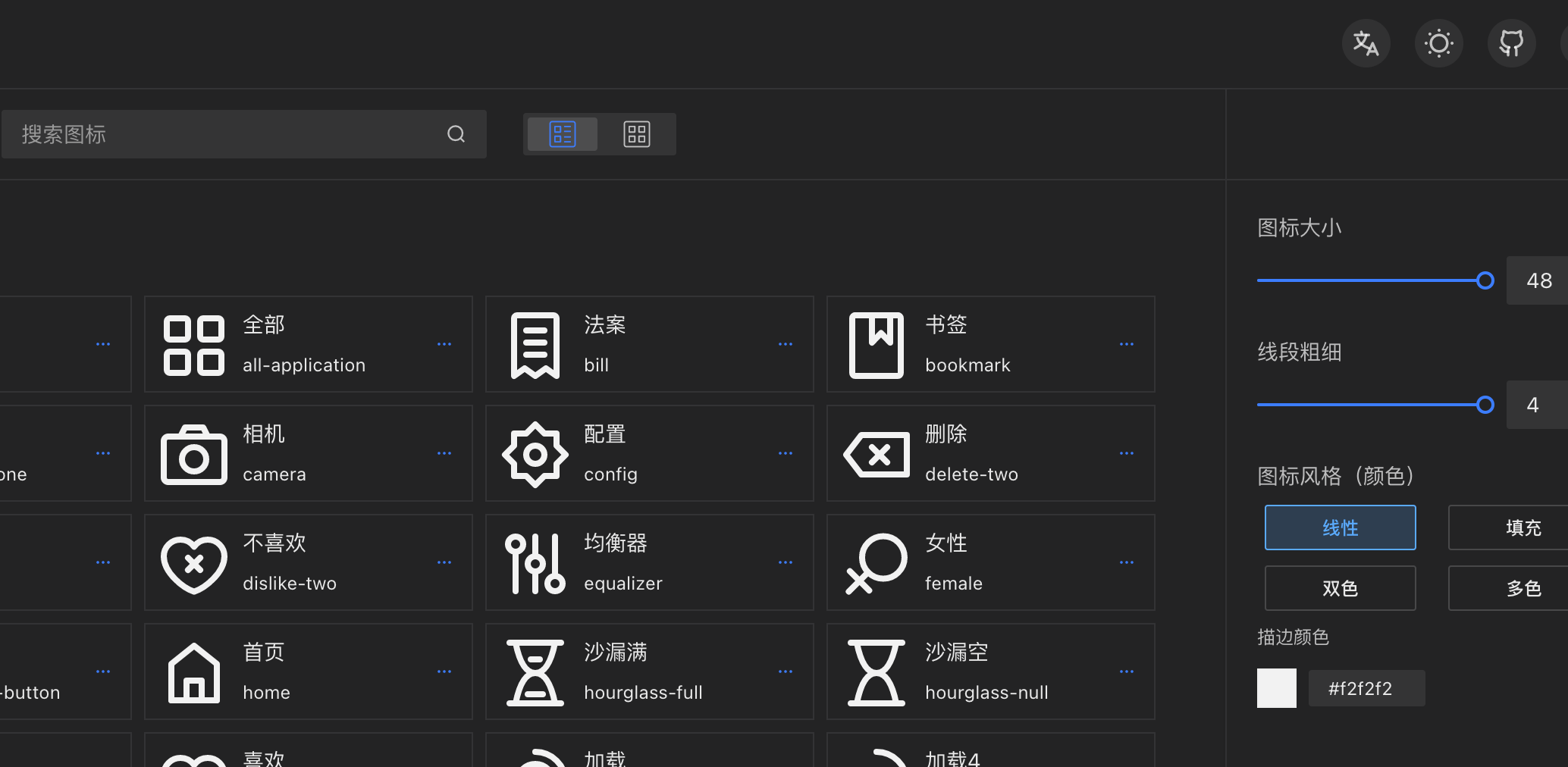The height and width of the screenshot is (767, 1568).
Task: Open more options for female
Action: pos(1127,562)
